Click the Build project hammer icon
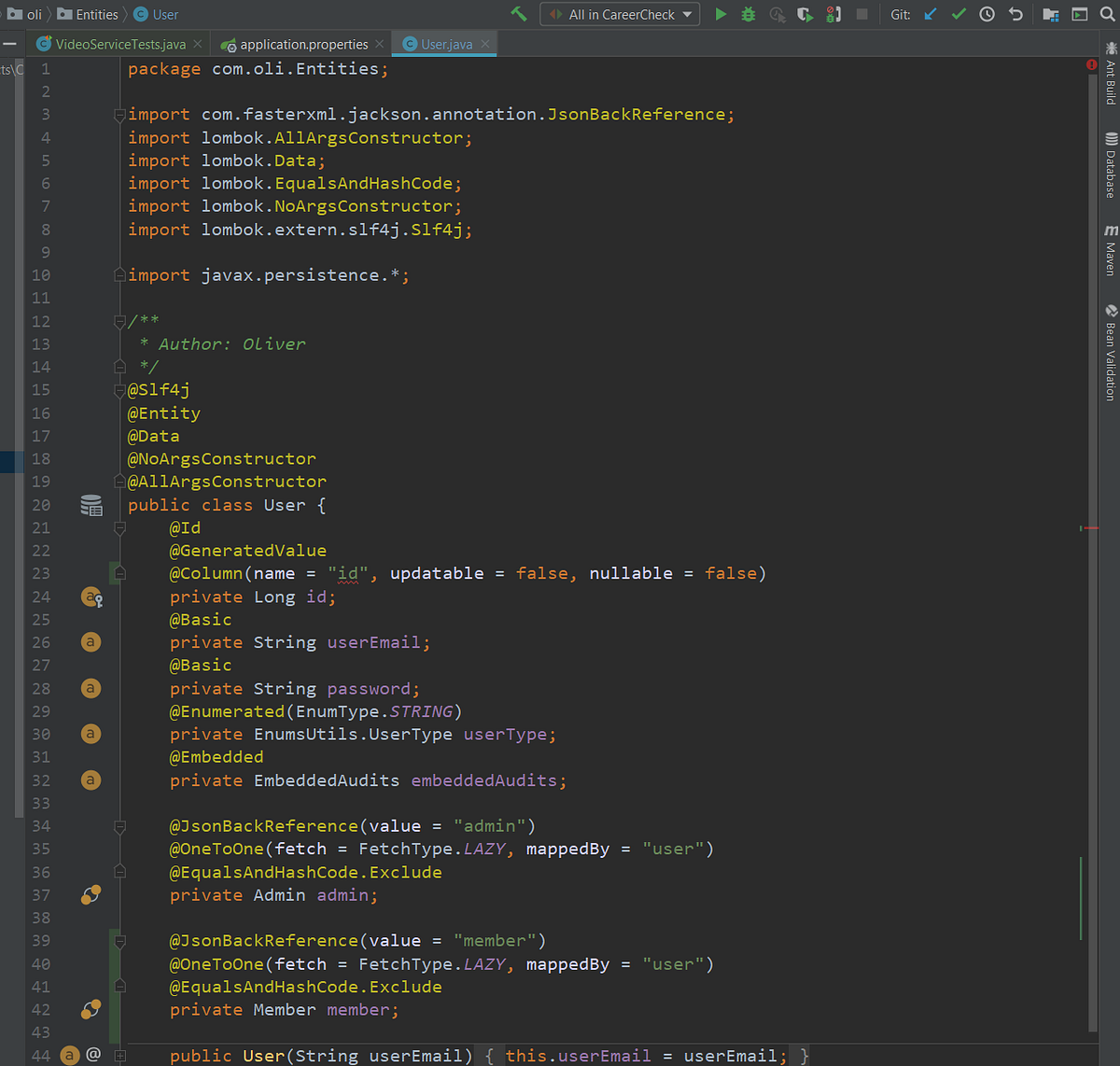Viewport: 1120px width, 1066px height. click(519, 14)
